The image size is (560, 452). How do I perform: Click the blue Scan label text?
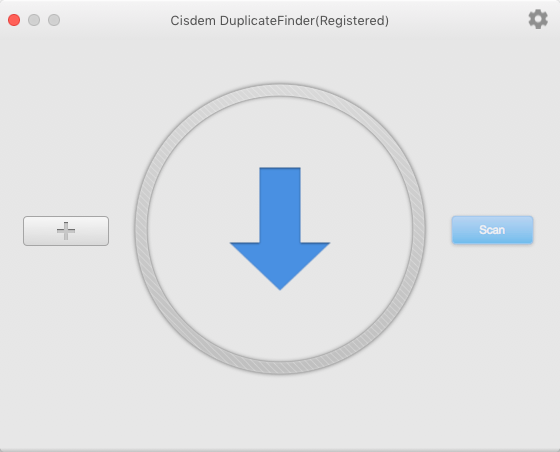(x=492, y=230)
